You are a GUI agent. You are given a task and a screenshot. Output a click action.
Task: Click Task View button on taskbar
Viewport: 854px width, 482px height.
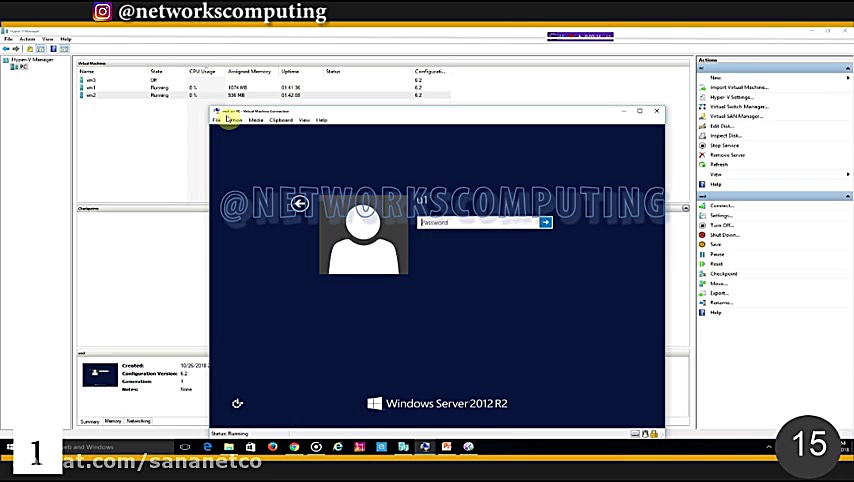(x=185, y=447)
